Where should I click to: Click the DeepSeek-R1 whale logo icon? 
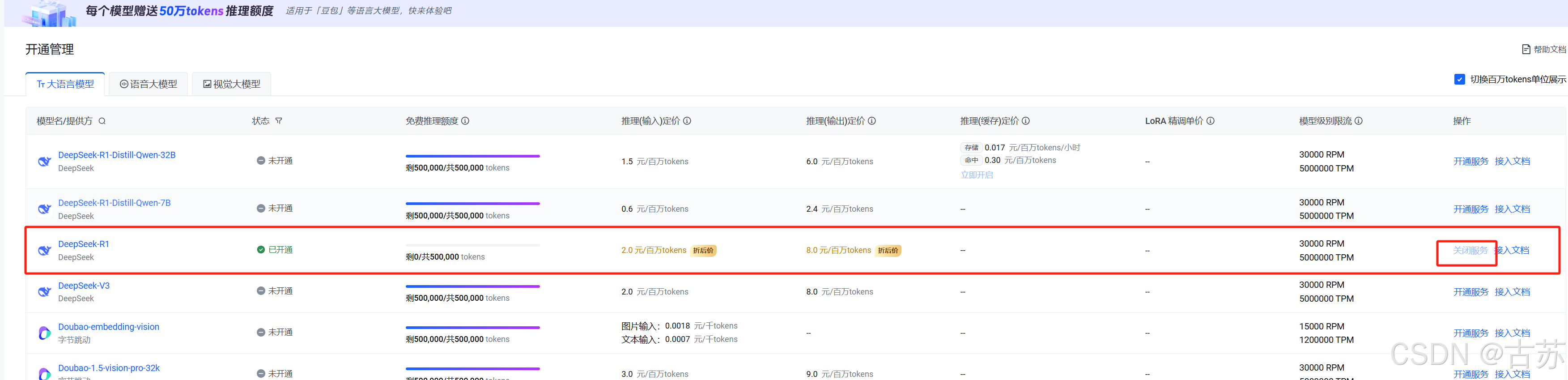pyautogui.click(x=44, y=250)
